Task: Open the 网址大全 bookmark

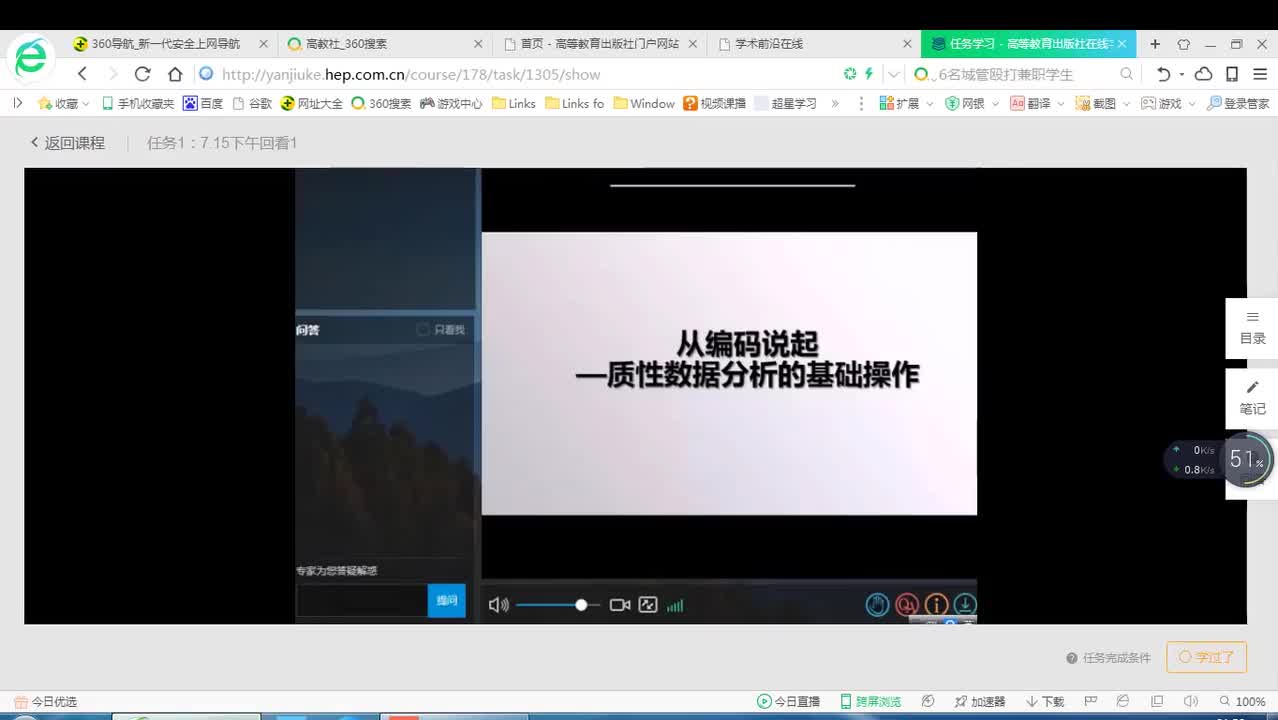Action: pos(312,103)
